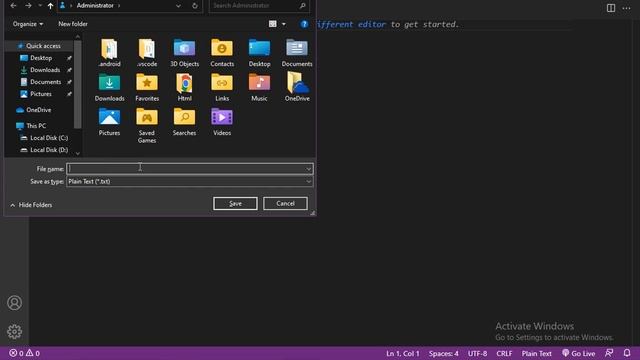Image resolution: width=640 pixels, height=360 pixels.
Task: Open recent locations dropdown arrow
Action: click(x=40, y=6)
